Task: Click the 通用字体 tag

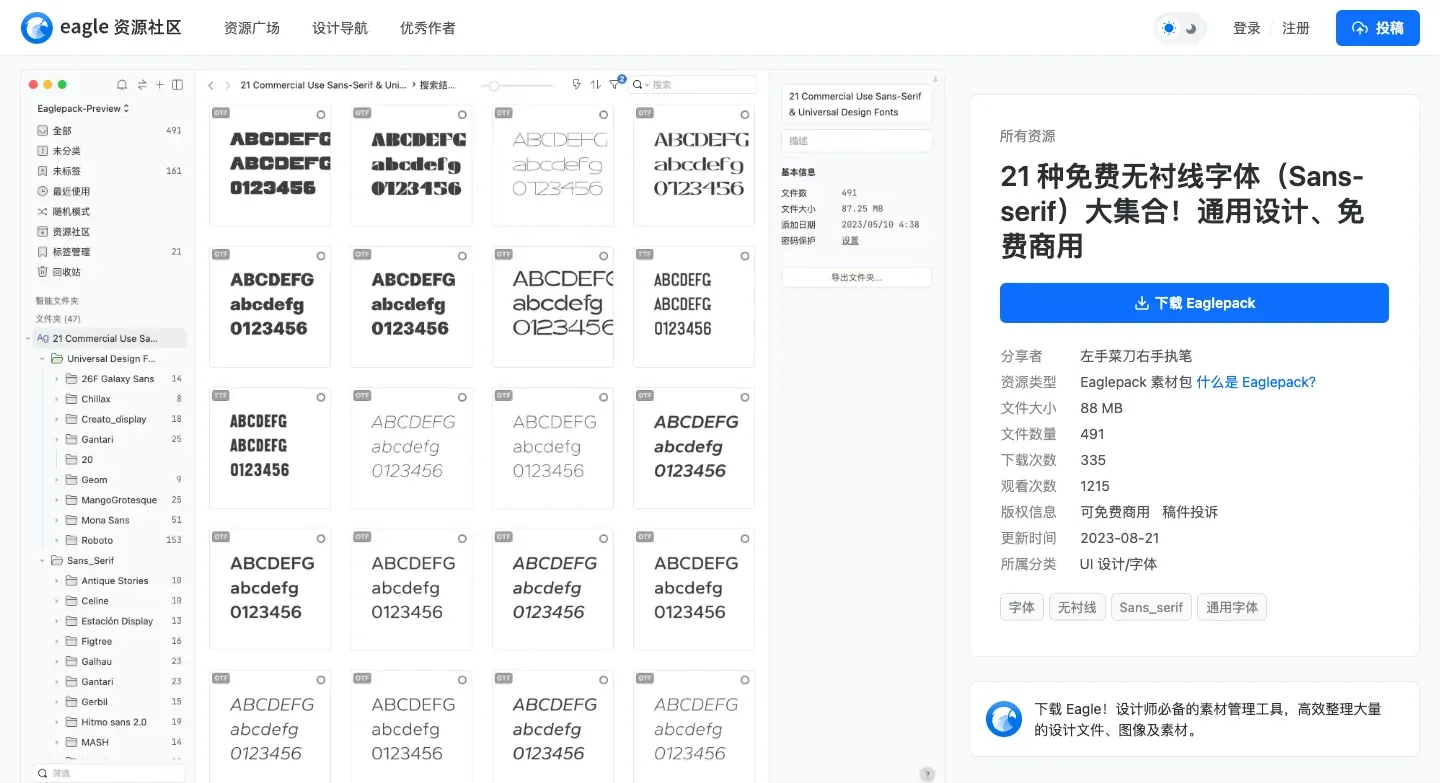Action: (1232, 607)
